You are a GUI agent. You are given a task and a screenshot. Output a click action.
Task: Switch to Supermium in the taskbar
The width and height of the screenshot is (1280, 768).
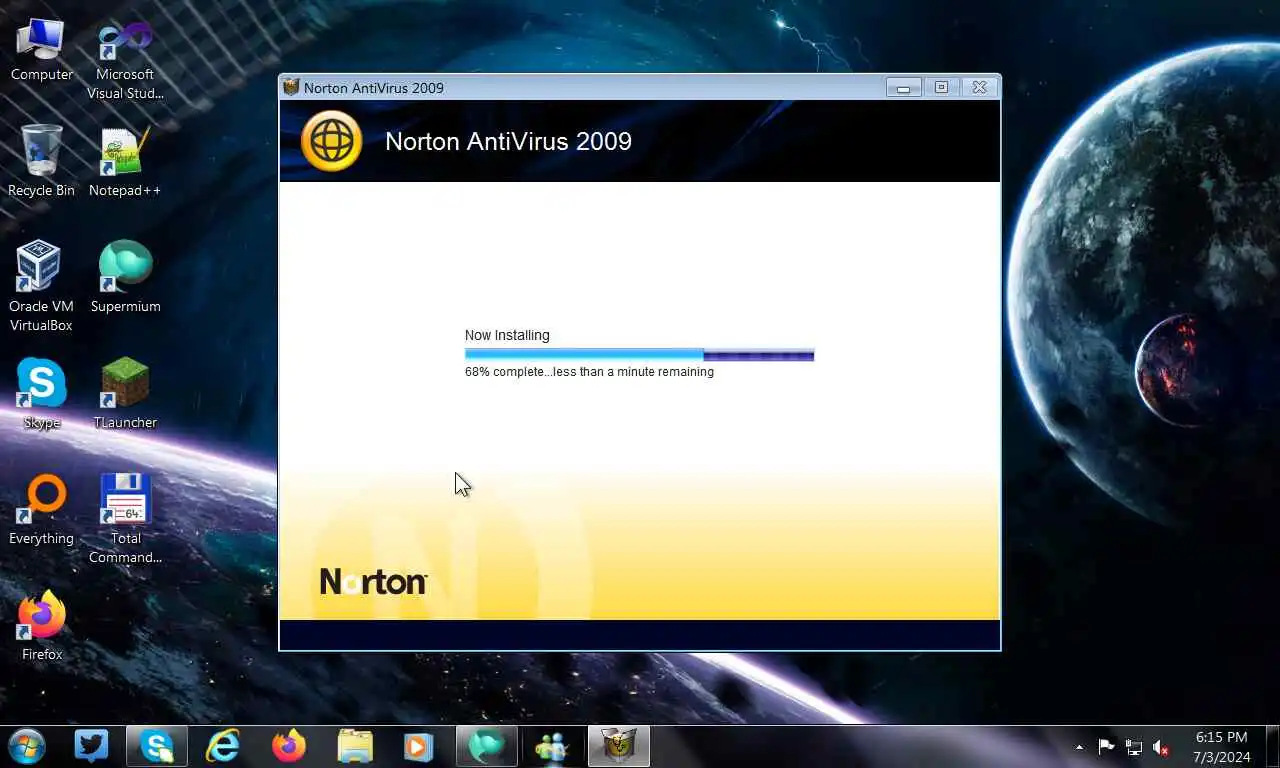click(x=487, y=746)
